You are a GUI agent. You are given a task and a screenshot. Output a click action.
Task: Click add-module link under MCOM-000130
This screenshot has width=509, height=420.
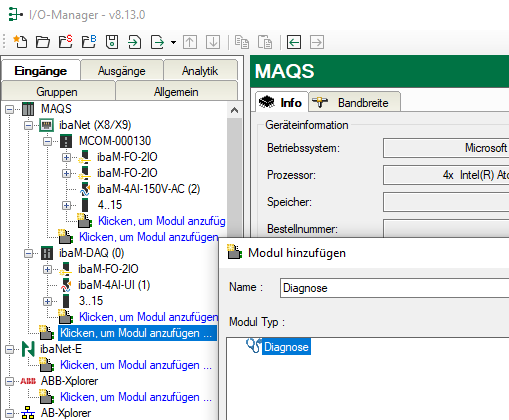[x=149, y=237]
